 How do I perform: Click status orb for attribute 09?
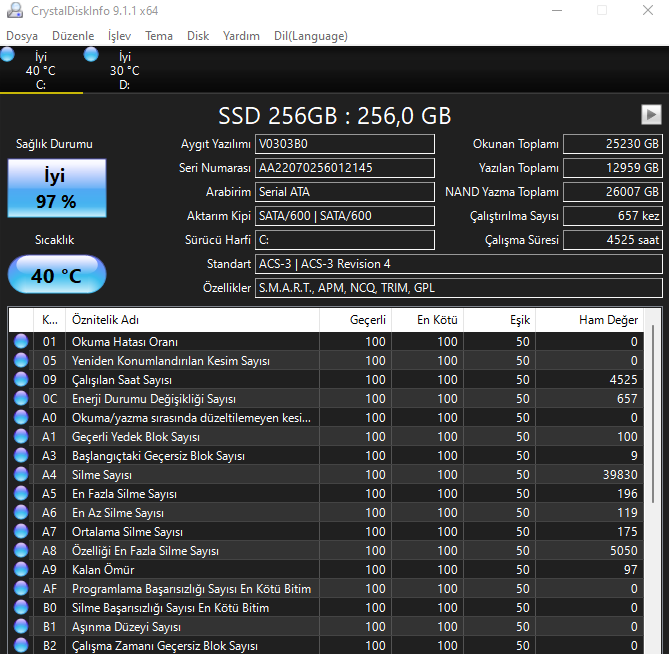pos(21,379)
